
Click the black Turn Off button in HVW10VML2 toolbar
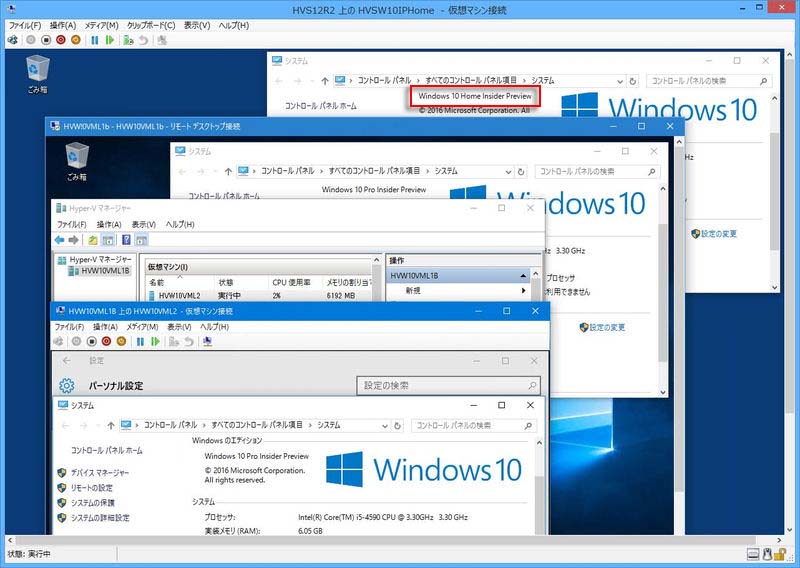[91, 341]
